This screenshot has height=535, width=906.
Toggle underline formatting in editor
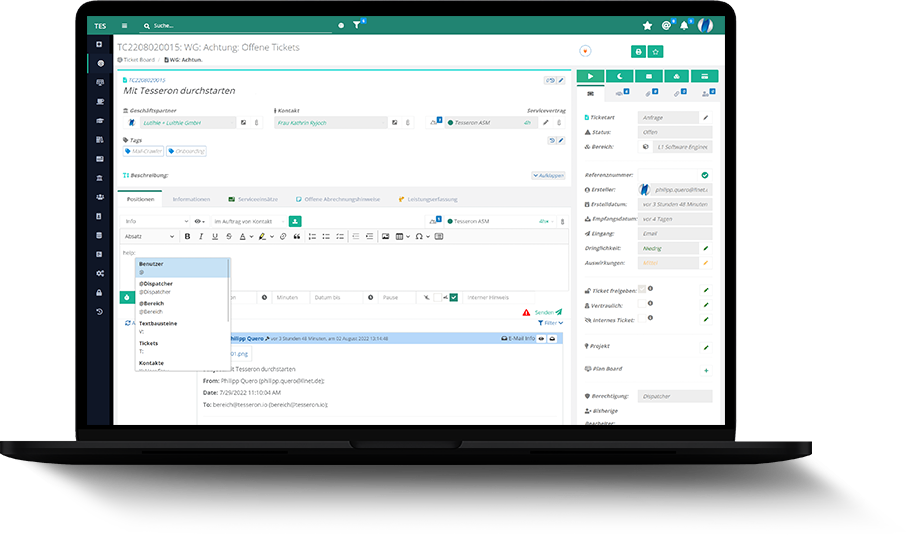pyautogui.click(x=215, y=236)
